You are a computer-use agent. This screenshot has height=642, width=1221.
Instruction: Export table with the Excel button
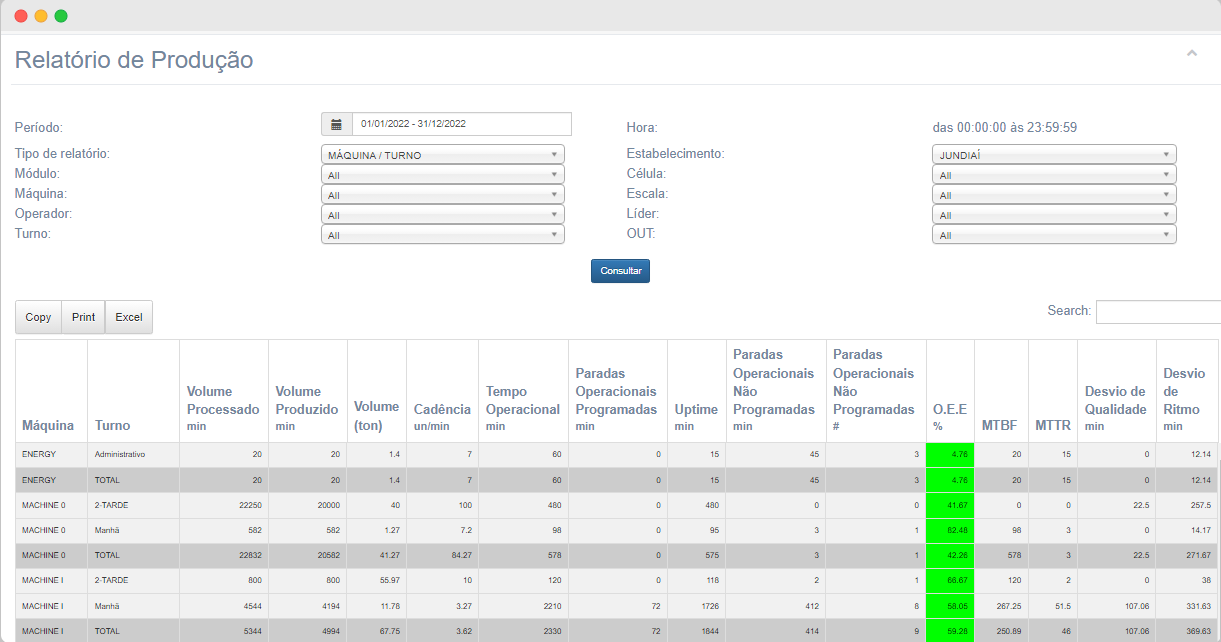pyautogui.click(x=129, y=317)
